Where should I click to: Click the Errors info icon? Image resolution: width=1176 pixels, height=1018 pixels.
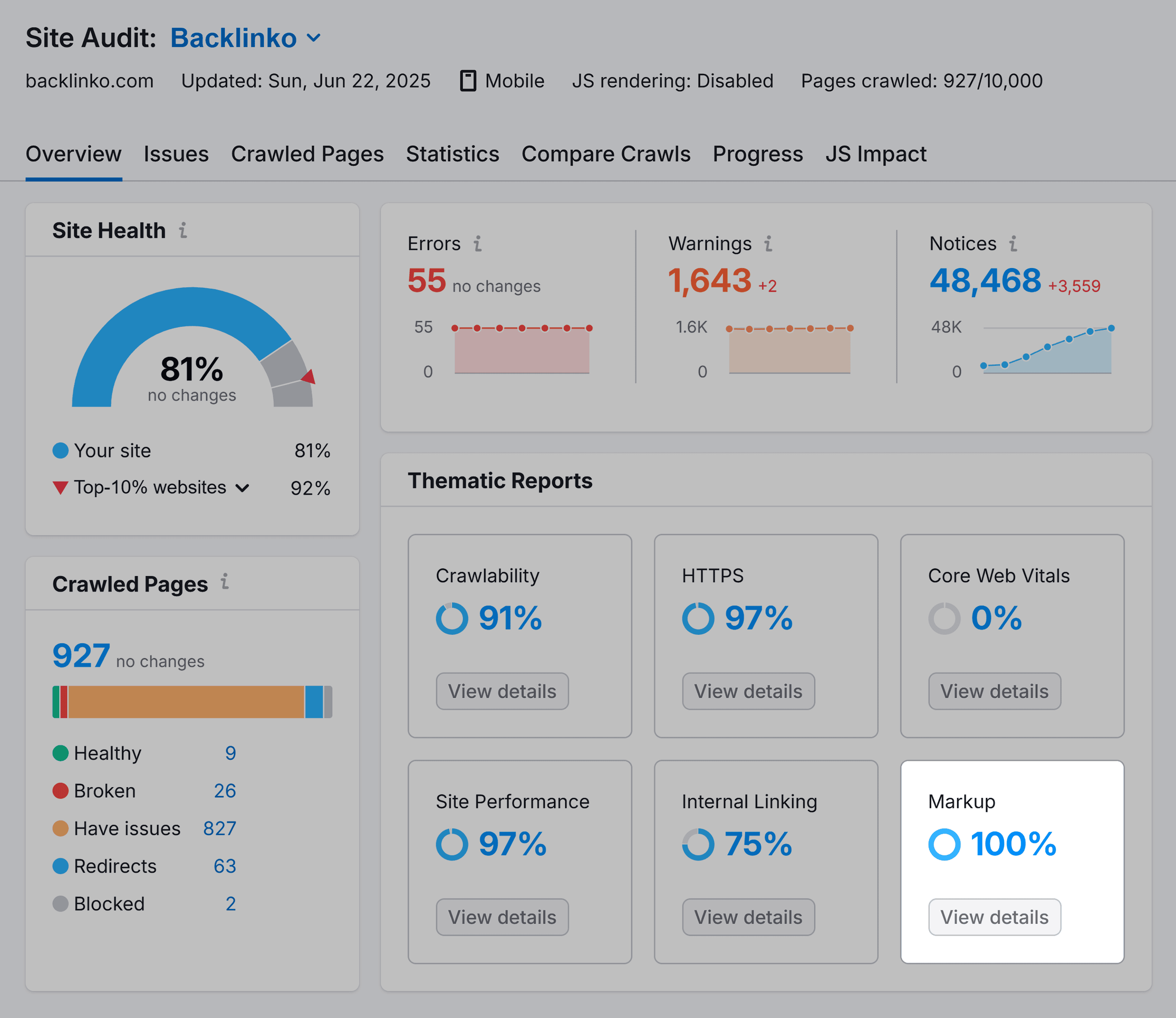478,244
